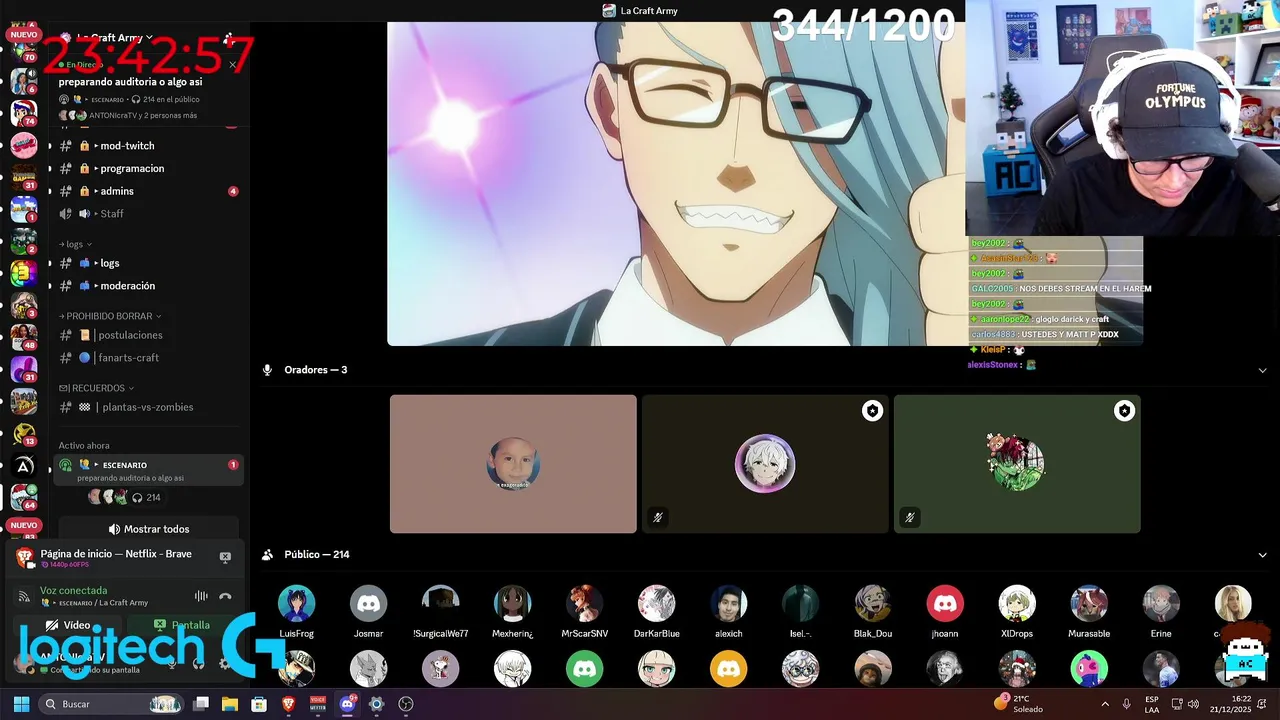Open Discord from the taskbar
The image size is (1280, 720).
pos(347,704)
